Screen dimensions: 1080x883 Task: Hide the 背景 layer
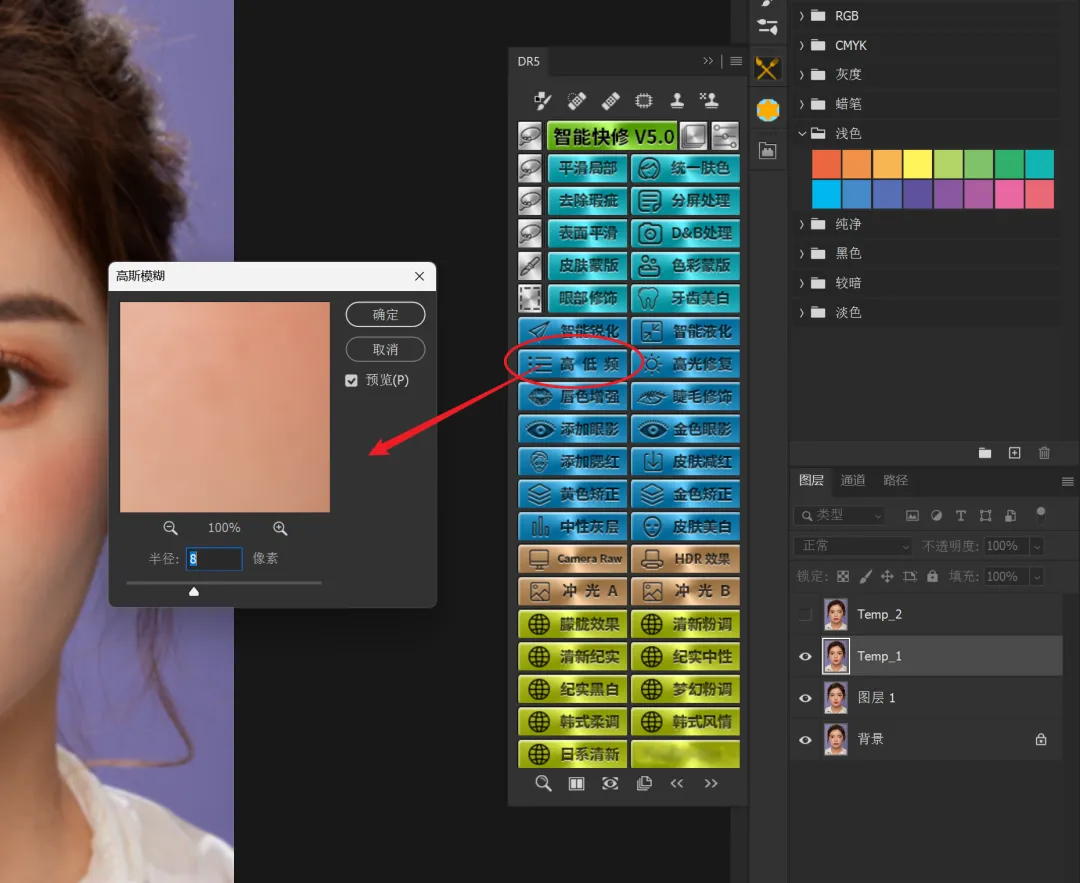point(804,740)
